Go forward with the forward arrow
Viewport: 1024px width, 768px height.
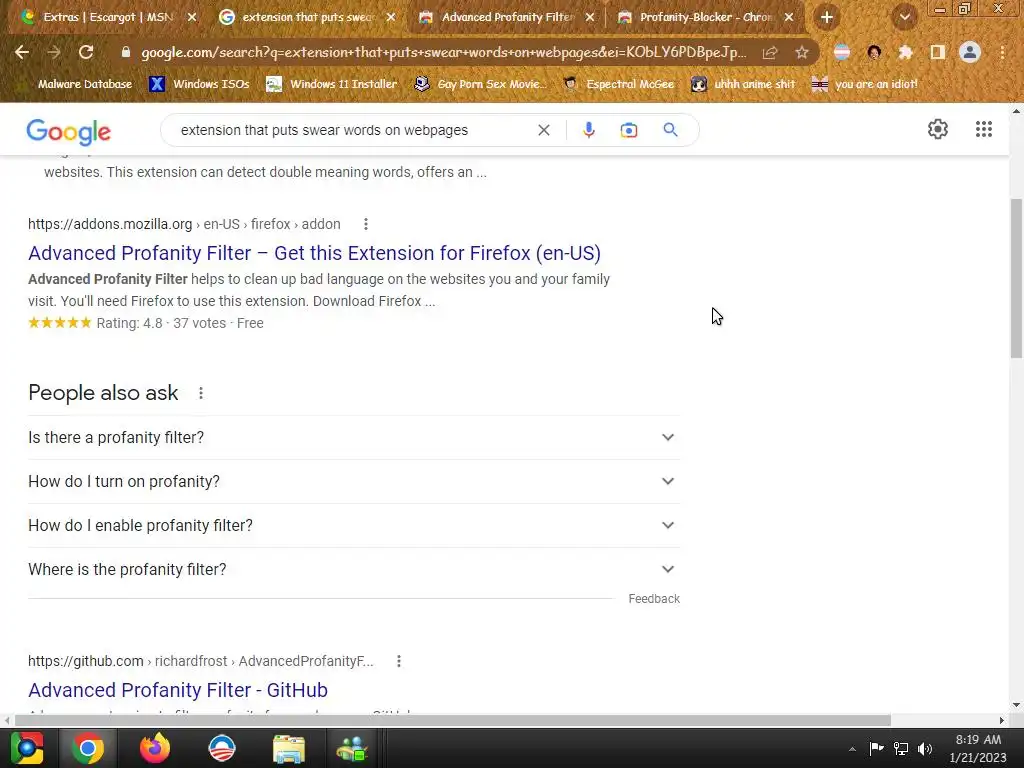[x=54, y=52]
